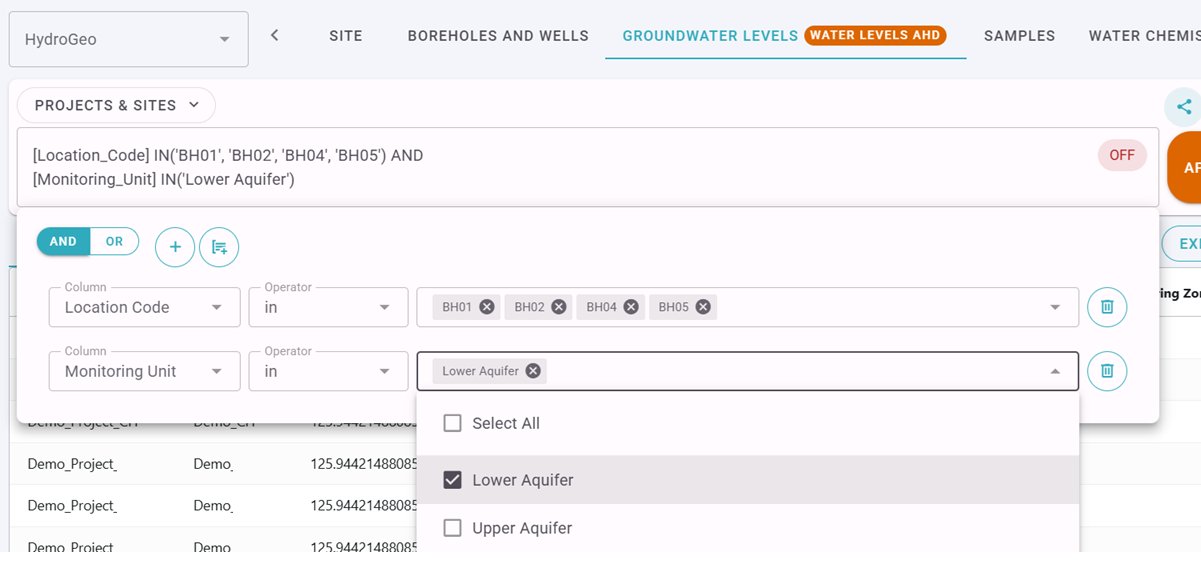Screen dimensions: 1201x565
Task: Delete the Monitoring Unit filter row
Action: point(1107,371)
